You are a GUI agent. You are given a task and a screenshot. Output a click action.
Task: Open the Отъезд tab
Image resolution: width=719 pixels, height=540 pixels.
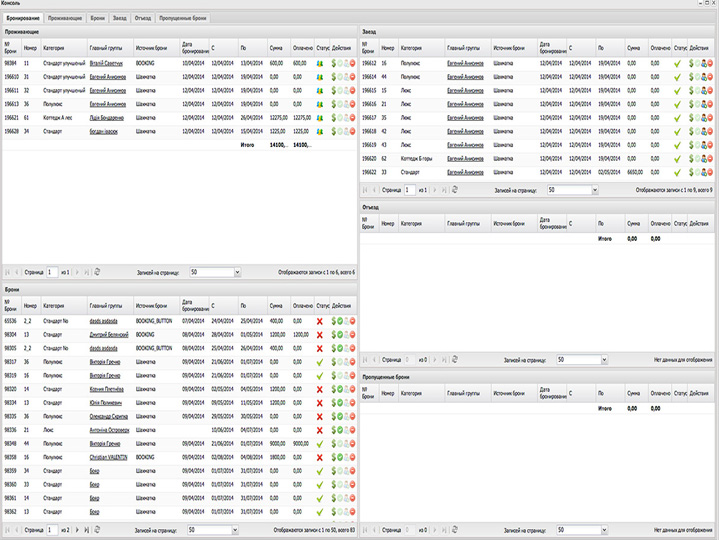point(142,18)
